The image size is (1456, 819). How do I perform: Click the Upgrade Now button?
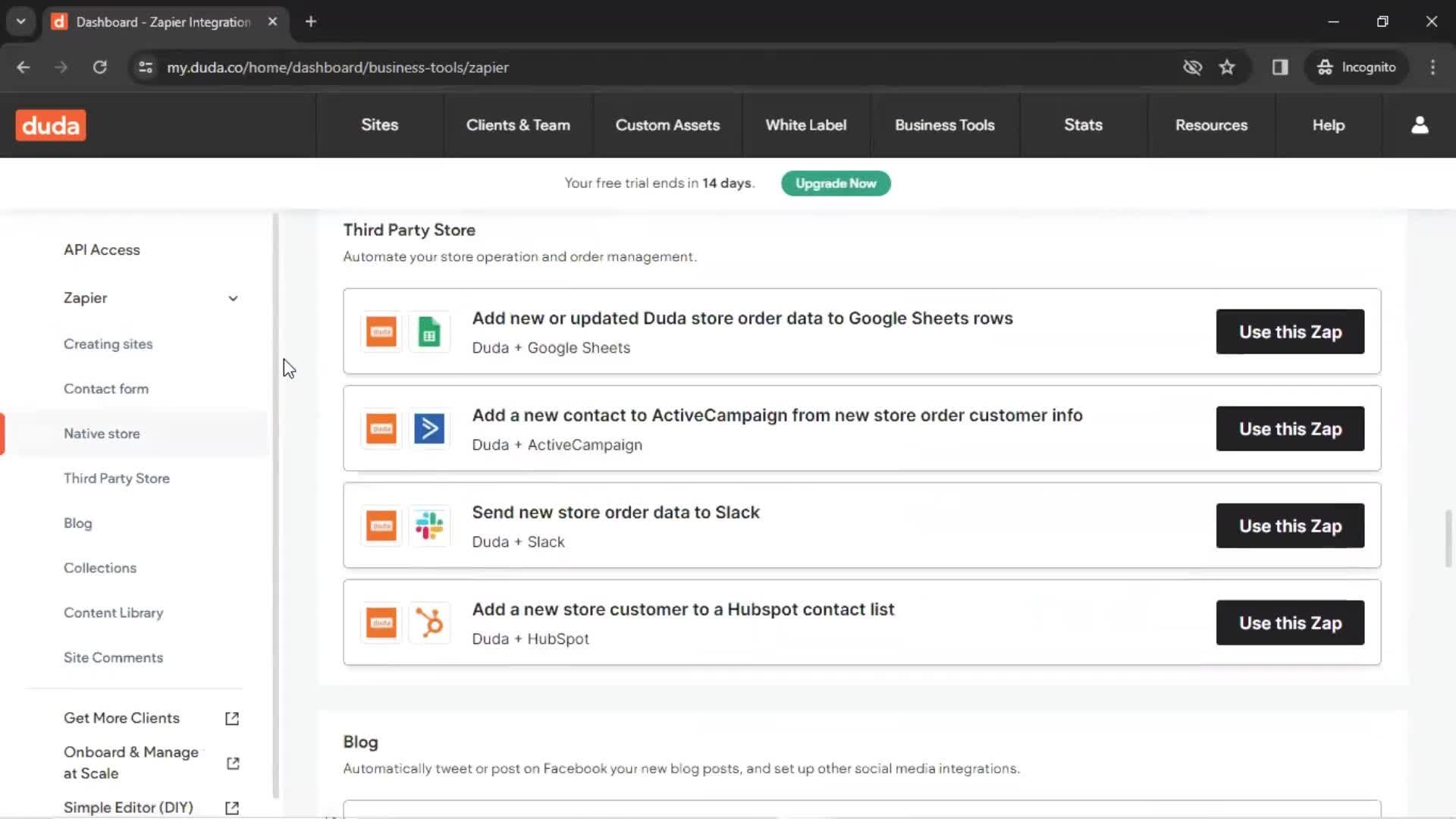click(x=836, y=184)
